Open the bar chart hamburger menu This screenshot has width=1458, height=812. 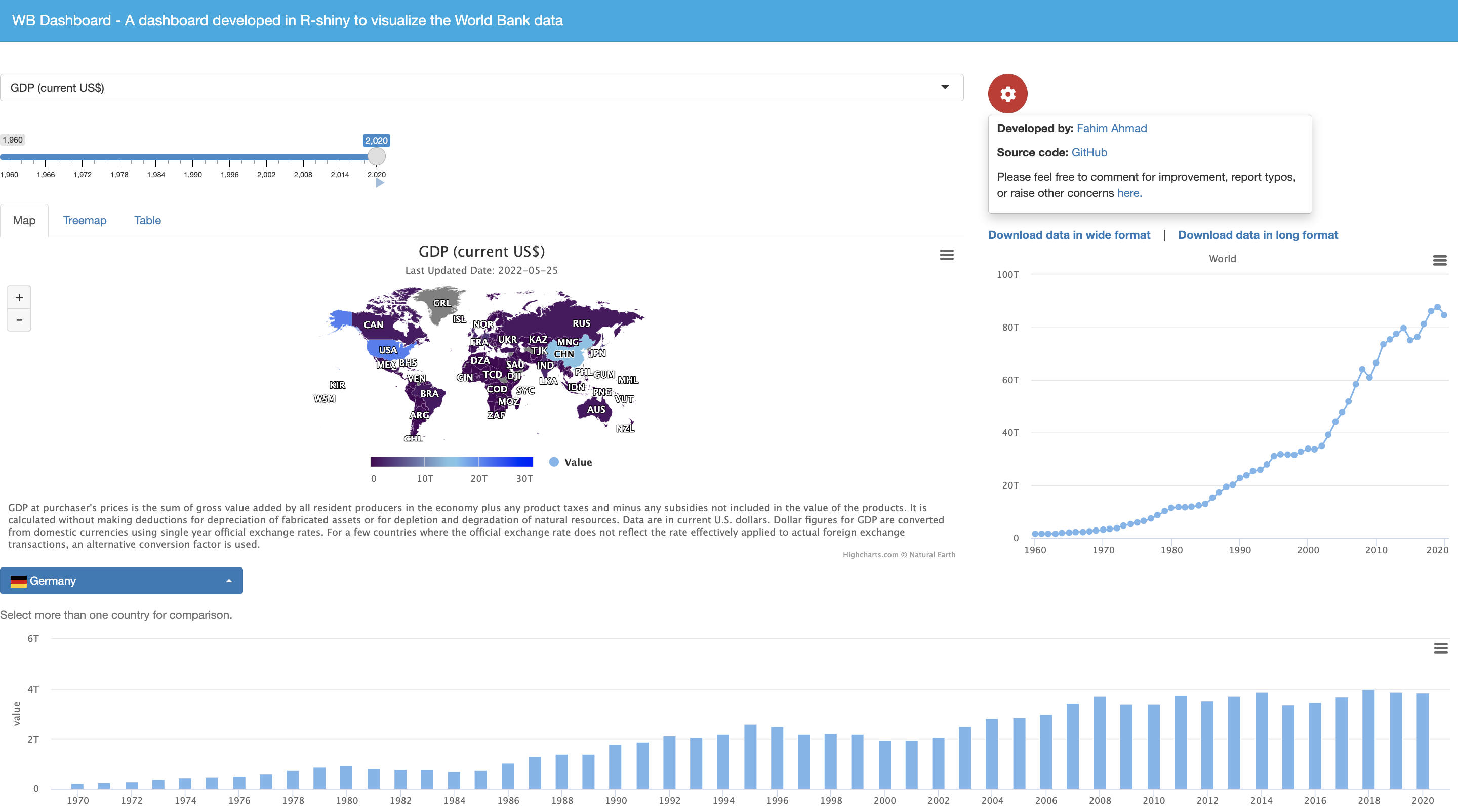coord(1440,648)
